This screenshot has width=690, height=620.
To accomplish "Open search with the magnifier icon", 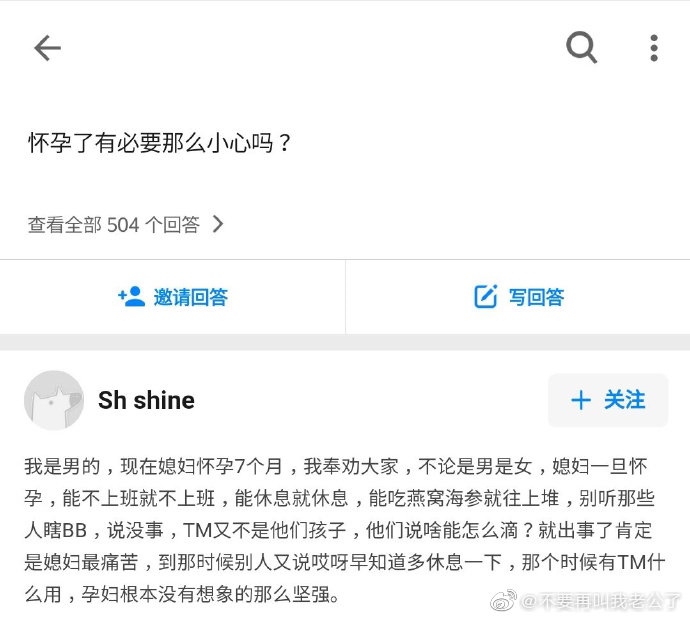I will (x=581, y=48).
